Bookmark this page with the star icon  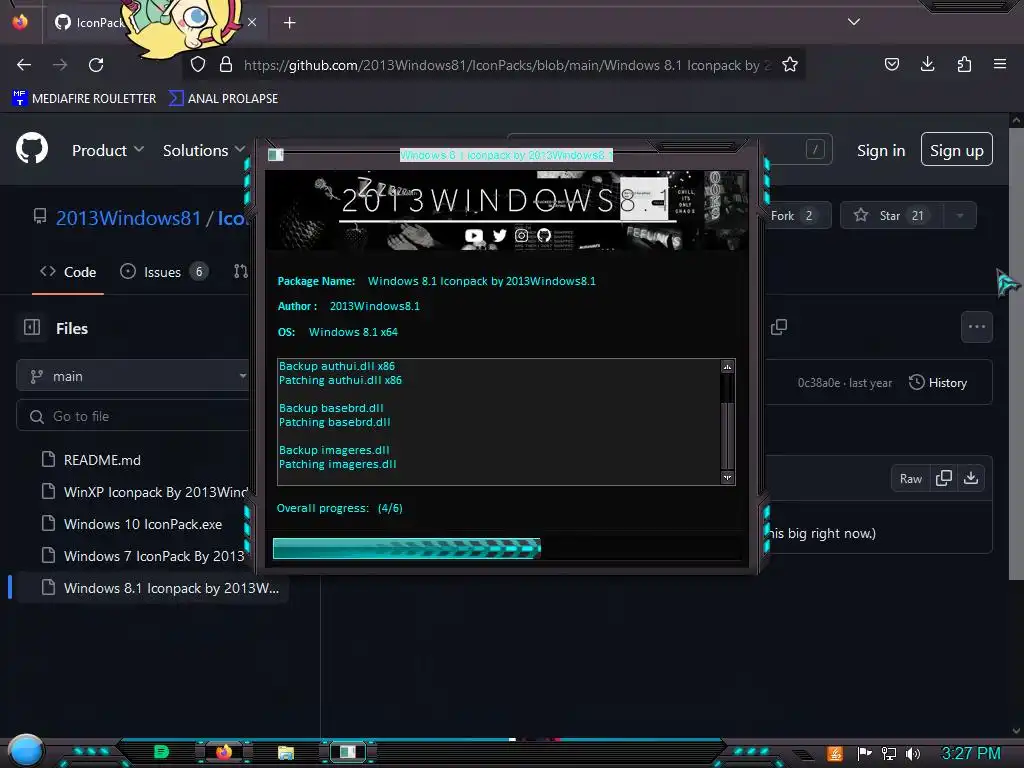(x=790, y=65)
